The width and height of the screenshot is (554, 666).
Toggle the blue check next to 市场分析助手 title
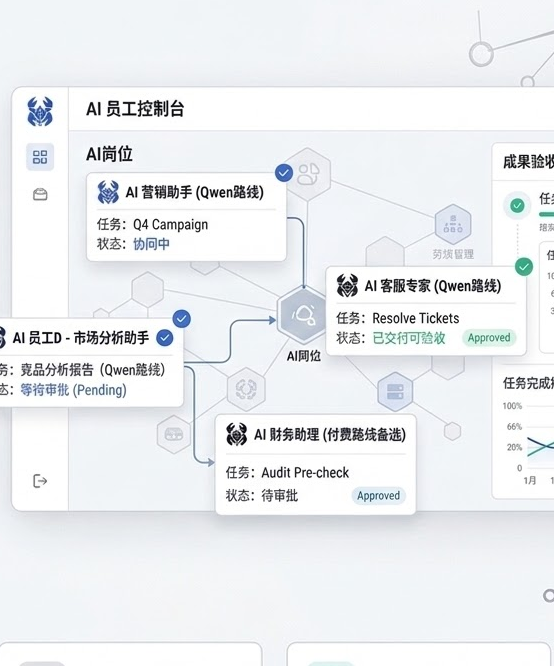point(165,338)
